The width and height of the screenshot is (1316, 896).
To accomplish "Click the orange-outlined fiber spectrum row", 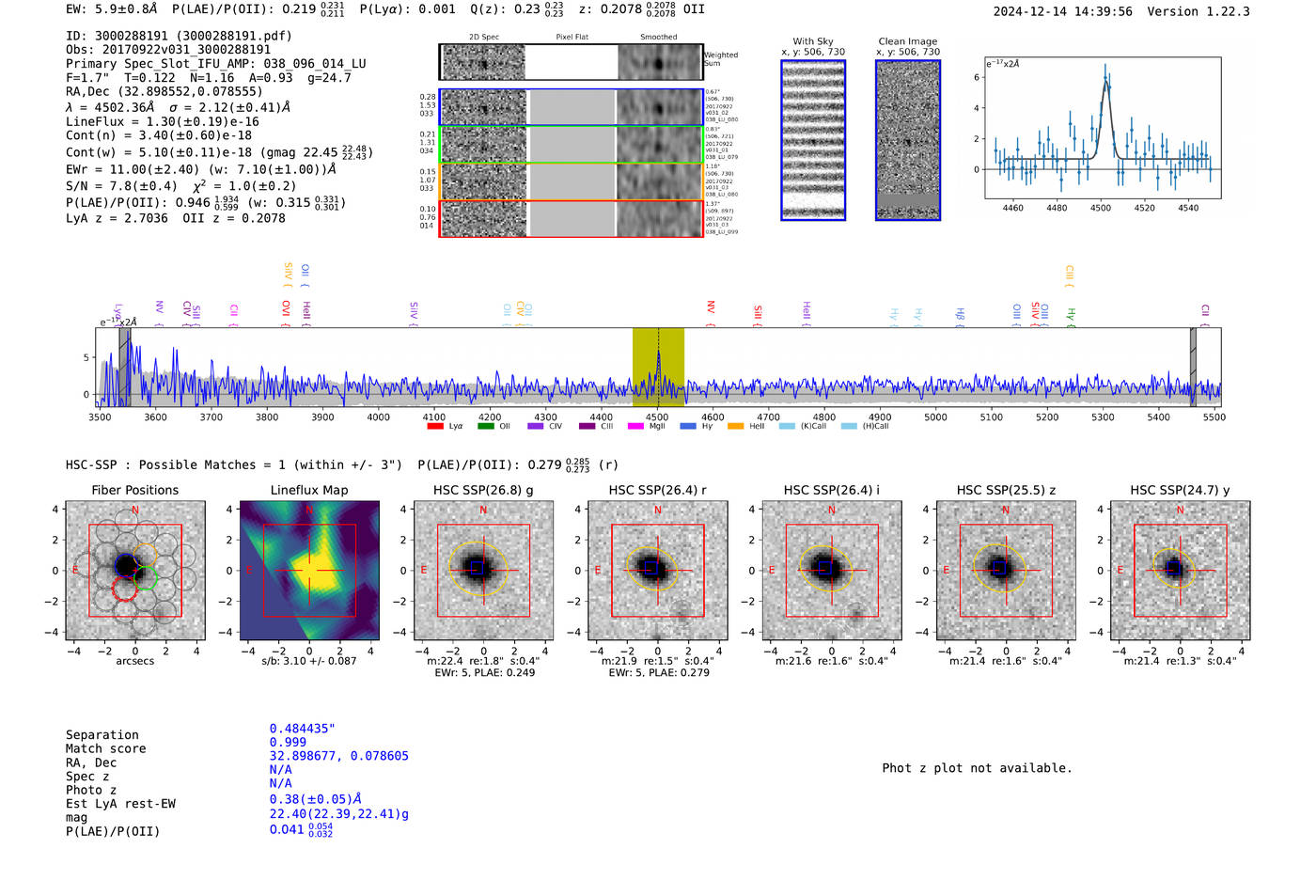I will tap(571, 181).
